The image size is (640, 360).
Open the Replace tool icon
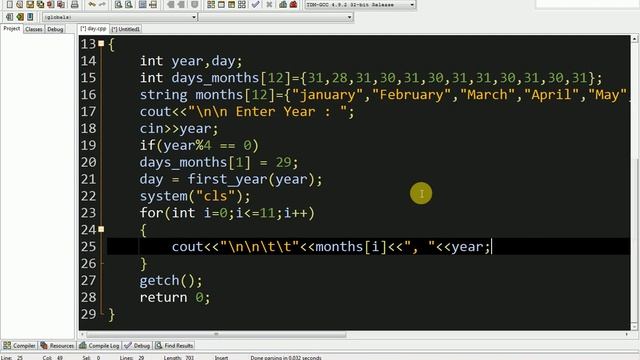[x=129, y=4]
